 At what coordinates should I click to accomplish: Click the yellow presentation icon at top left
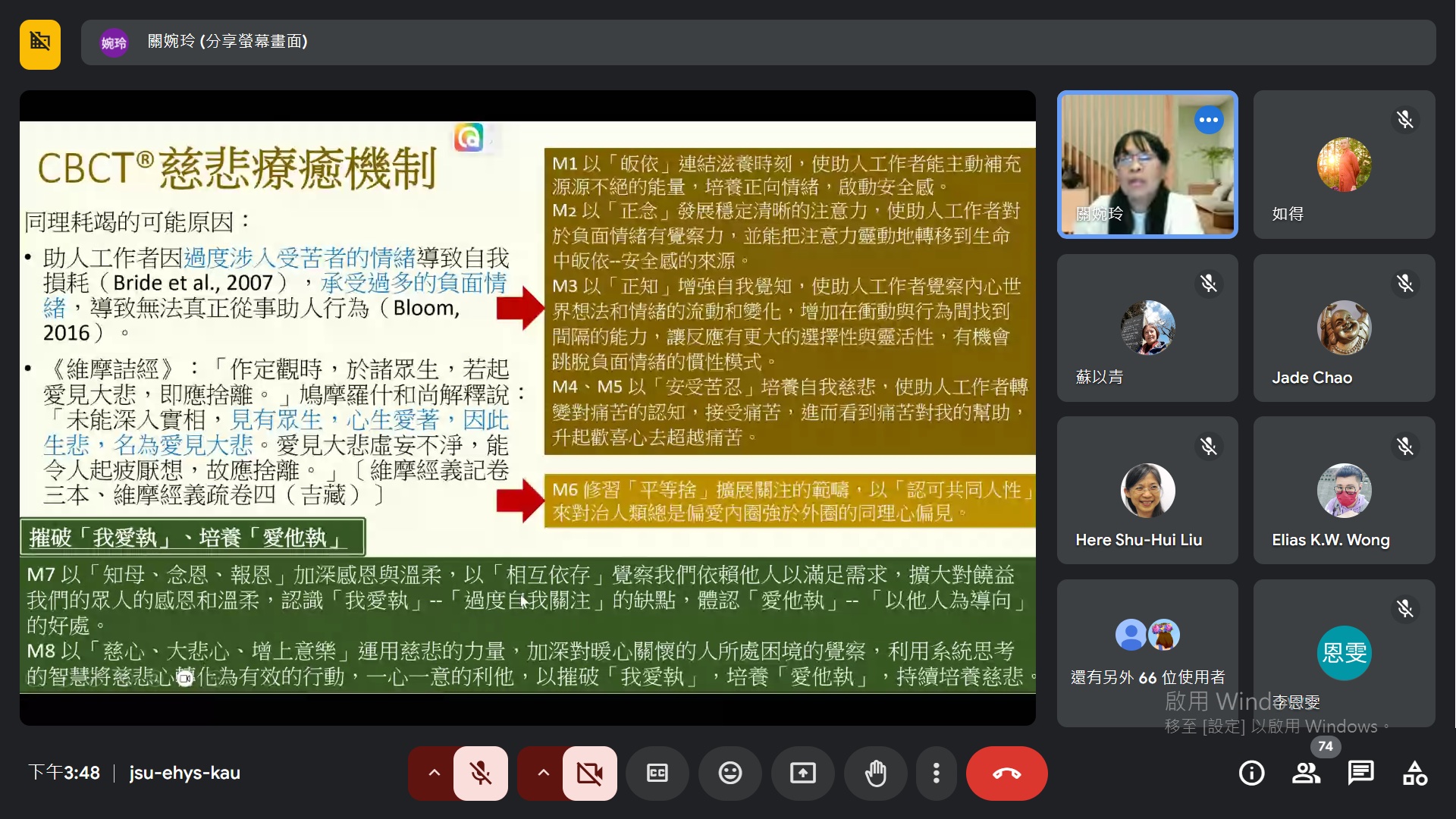tap(40, 44)
